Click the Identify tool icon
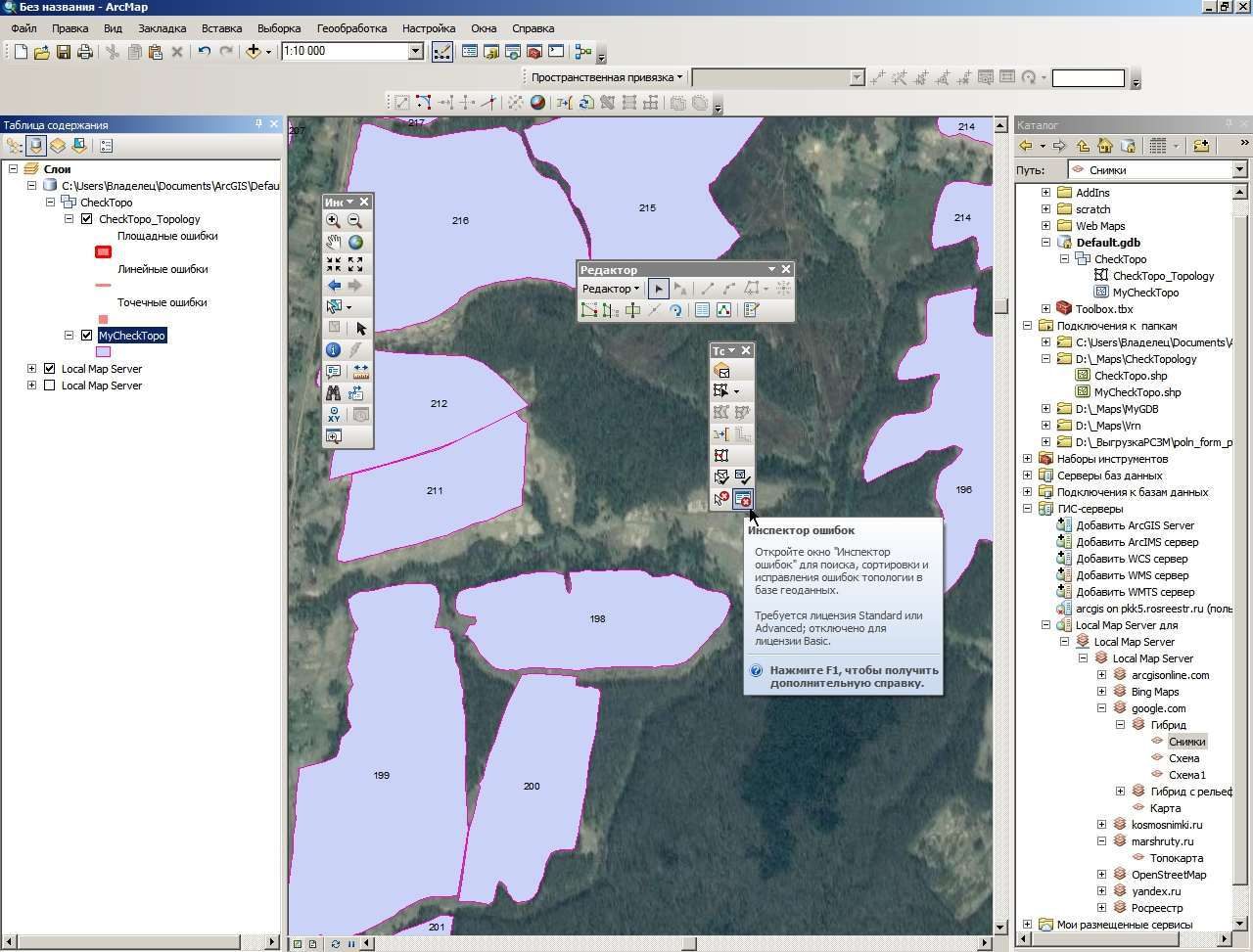Viewport: 1253px width, 952px height. coord(334,350)
